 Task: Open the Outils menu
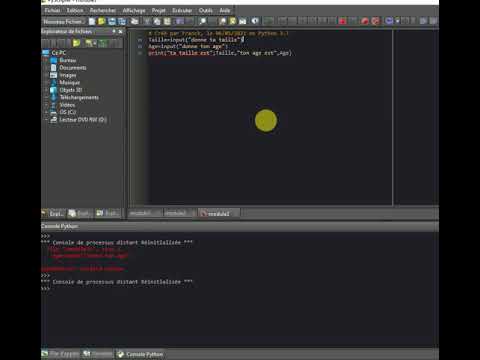(206, 10)
